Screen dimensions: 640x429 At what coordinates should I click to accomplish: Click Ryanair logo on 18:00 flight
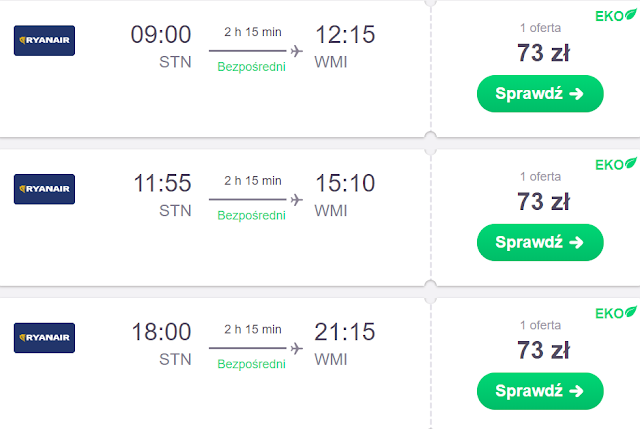coord(44,337)
